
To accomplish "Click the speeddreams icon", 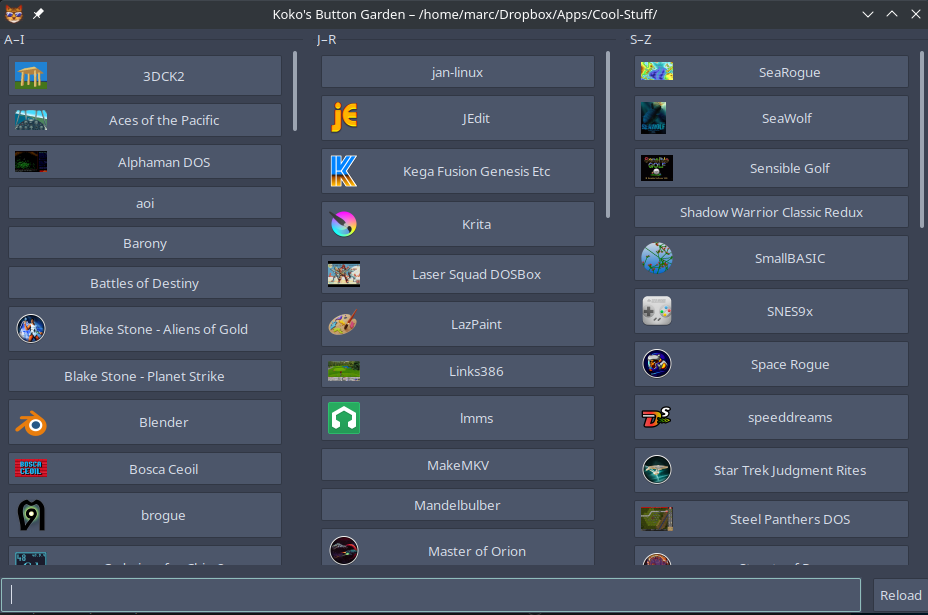I will [657, 417].
